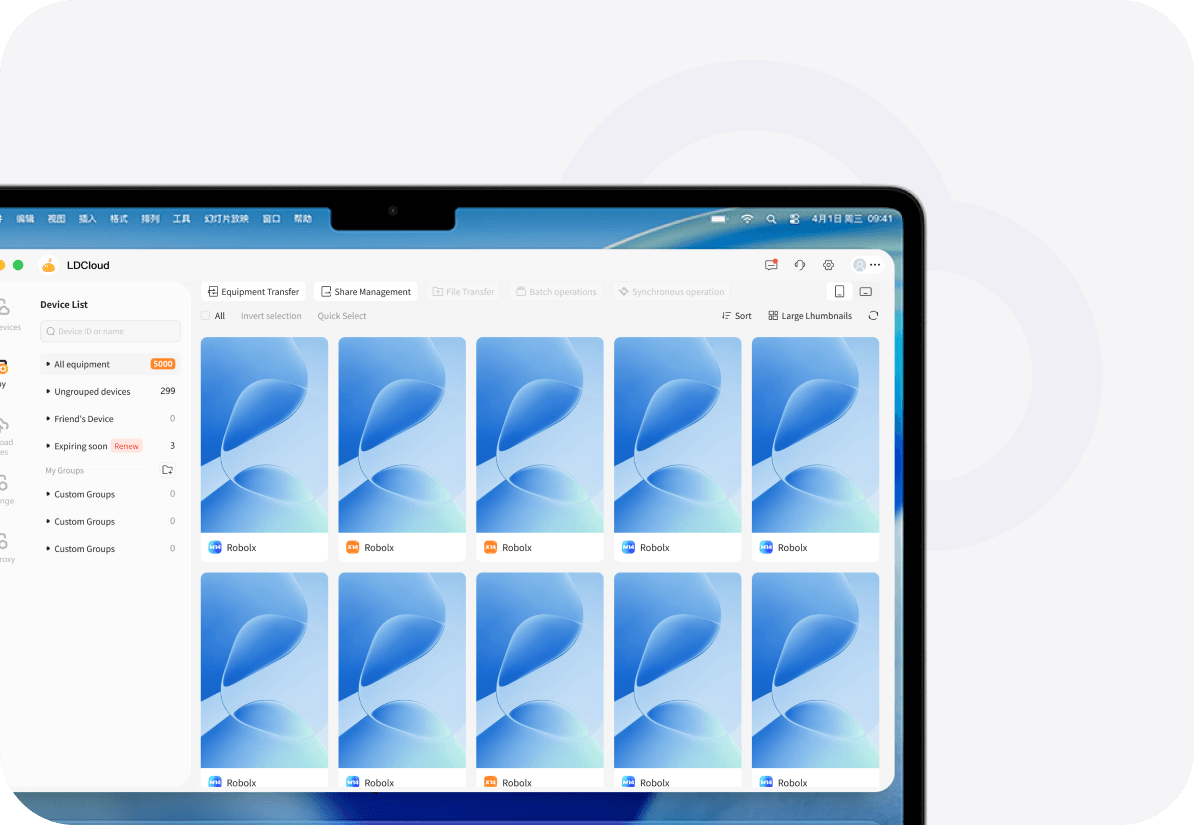Expand the Expiring soon arrow

coord(48,446)
